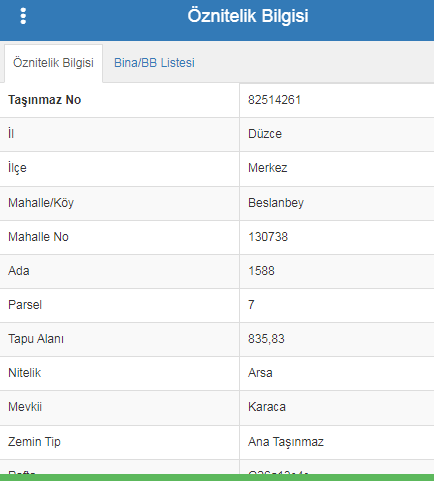
Task: Select the Mahalle No value 130738
Action: click(268, 237)
